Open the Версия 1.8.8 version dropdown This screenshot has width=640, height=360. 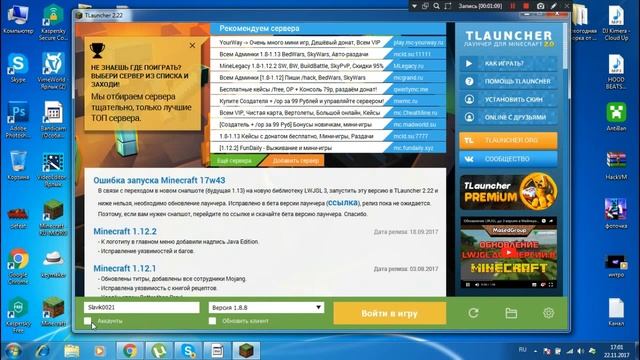(x=266, y=307)
